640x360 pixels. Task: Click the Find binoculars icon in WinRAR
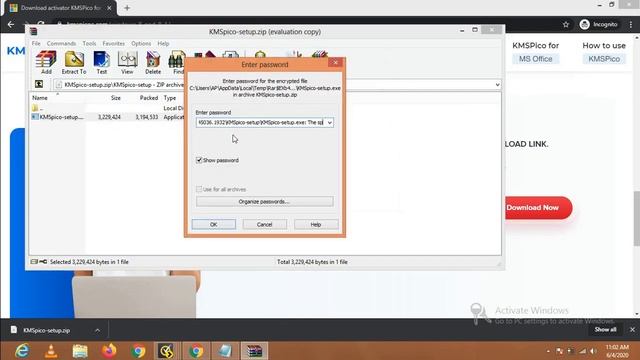pos(177,62)
